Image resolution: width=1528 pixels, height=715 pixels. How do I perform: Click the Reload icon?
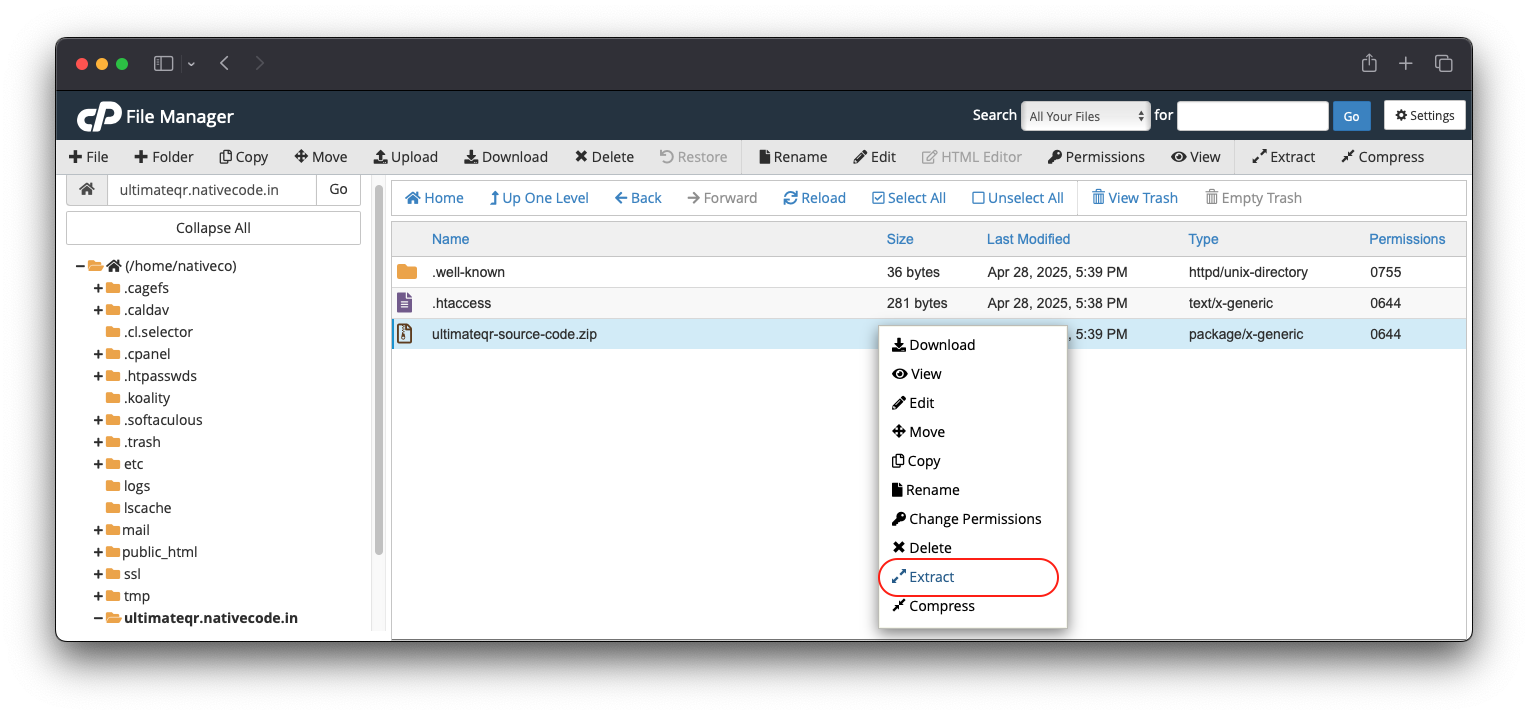coord(790,198)
